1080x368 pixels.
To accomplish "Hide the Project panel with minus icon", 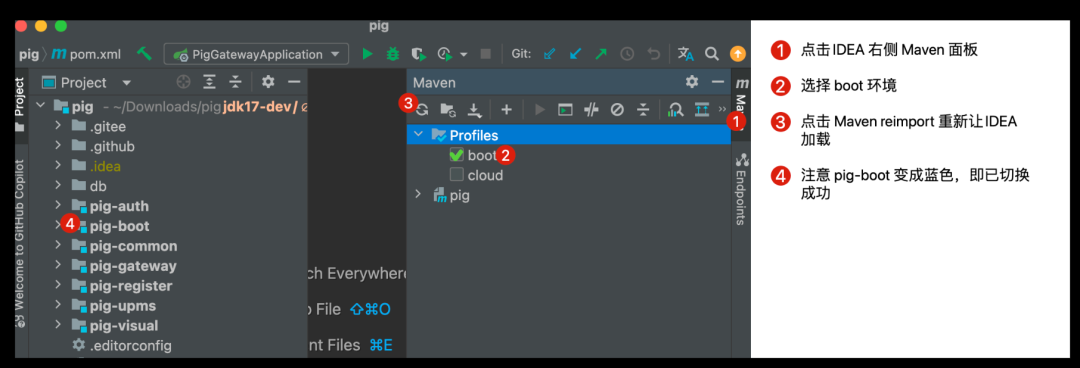I will [x=294, y=83].
